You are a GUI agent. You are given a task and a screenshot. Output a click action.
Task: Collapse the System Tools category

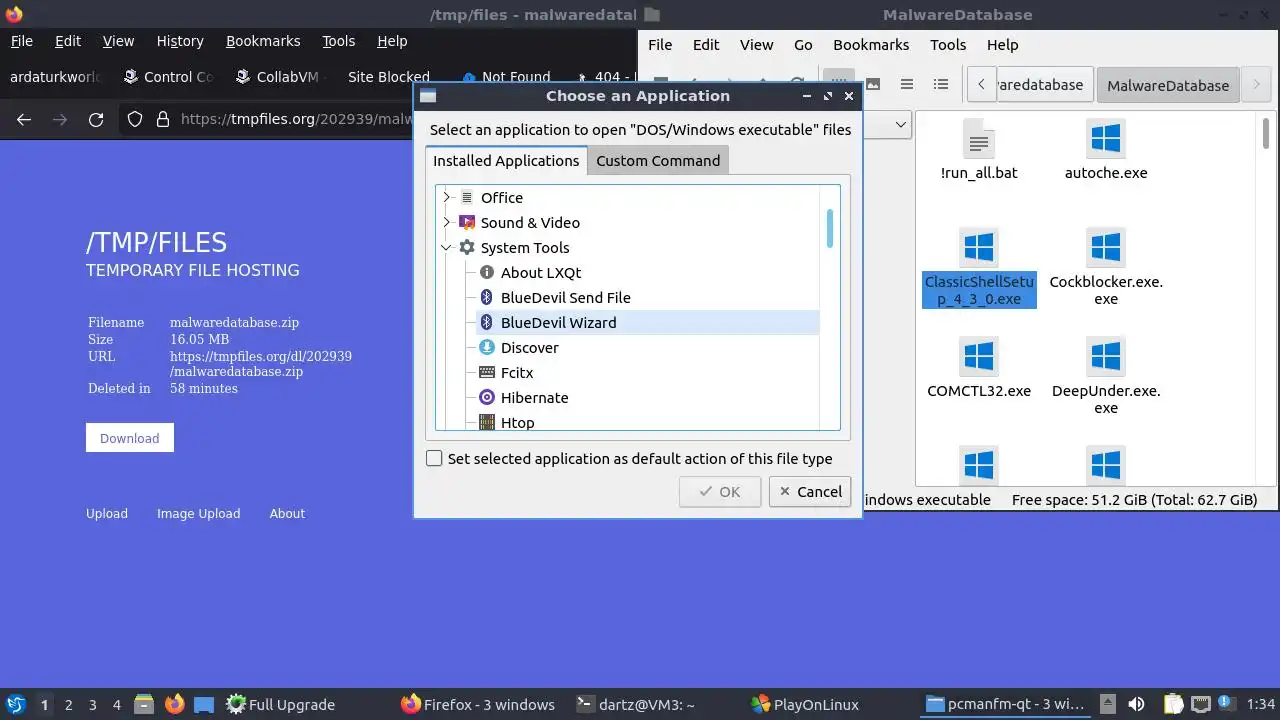point(446,247)
